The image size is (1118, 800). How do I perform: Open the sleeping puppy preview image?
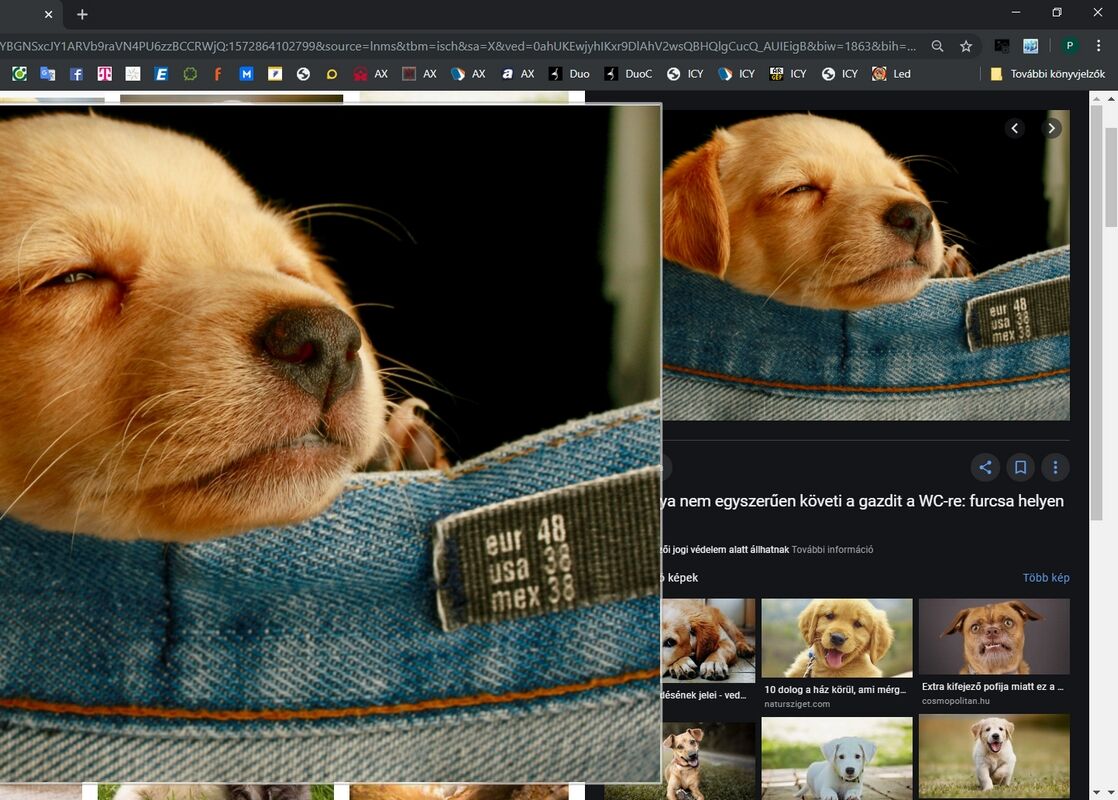[866, 265]
